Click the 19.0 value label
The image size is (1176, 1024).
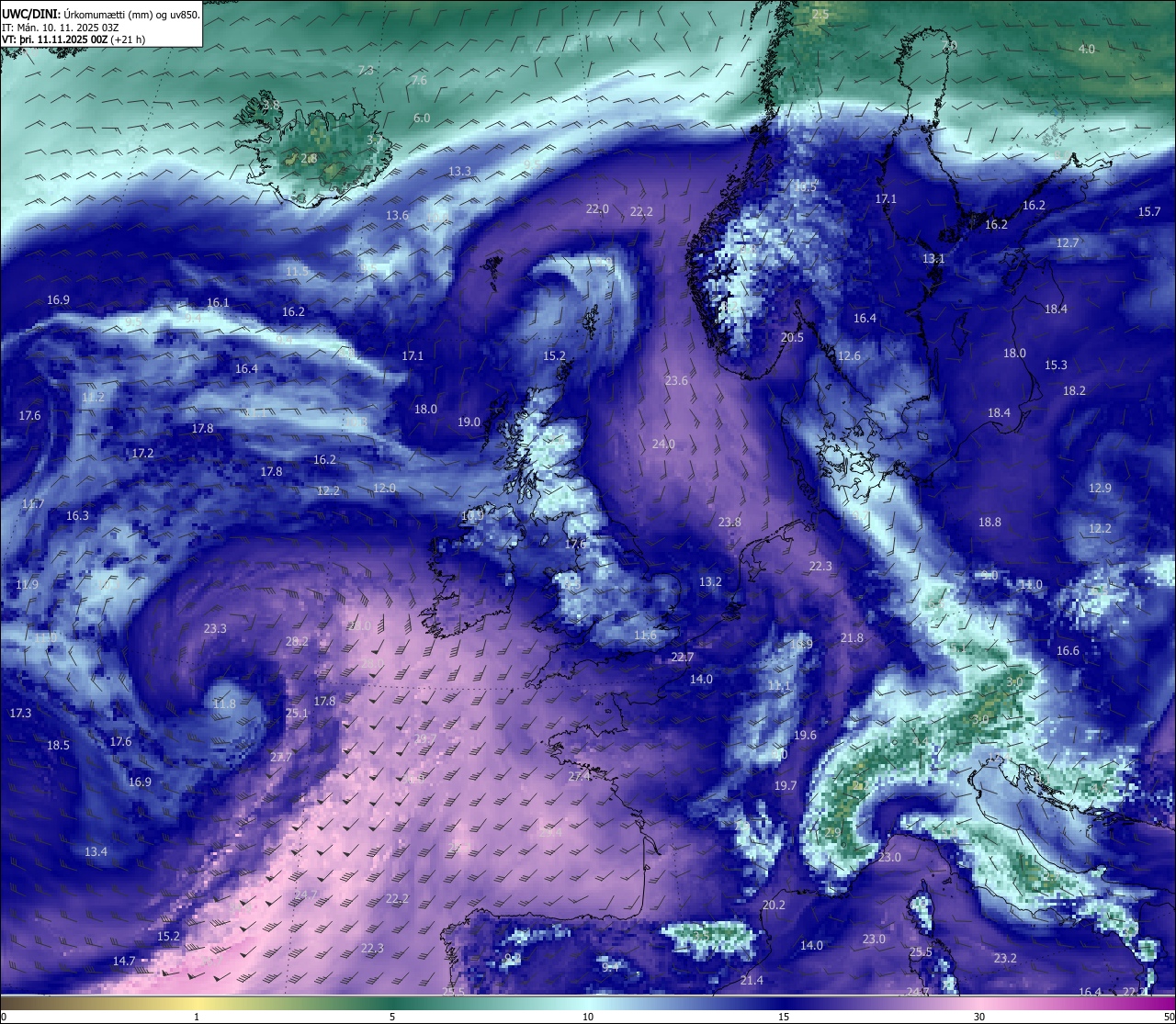(469, 422)
